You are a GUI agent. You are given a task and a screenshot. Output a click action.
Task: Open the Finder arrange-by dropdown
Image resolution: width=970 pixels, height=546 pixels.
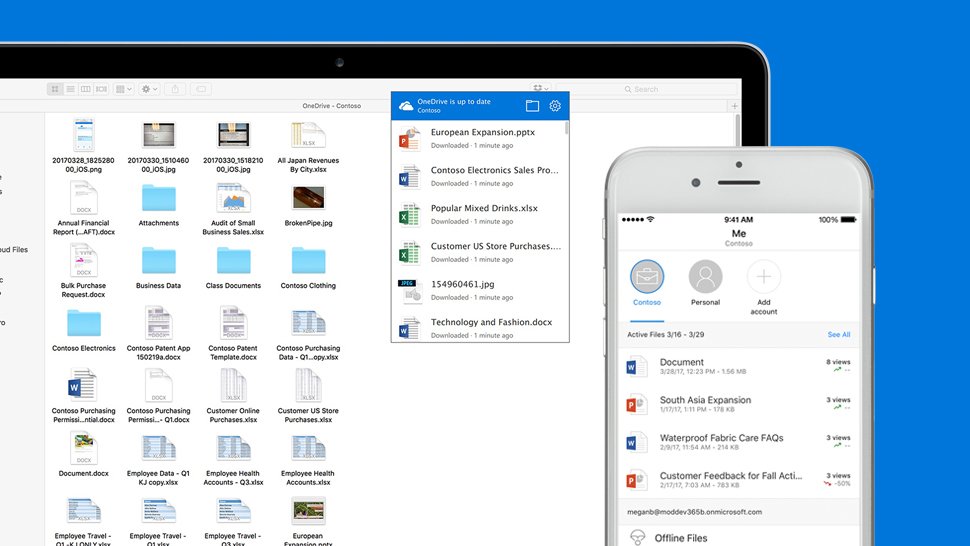tap(124, 89)
